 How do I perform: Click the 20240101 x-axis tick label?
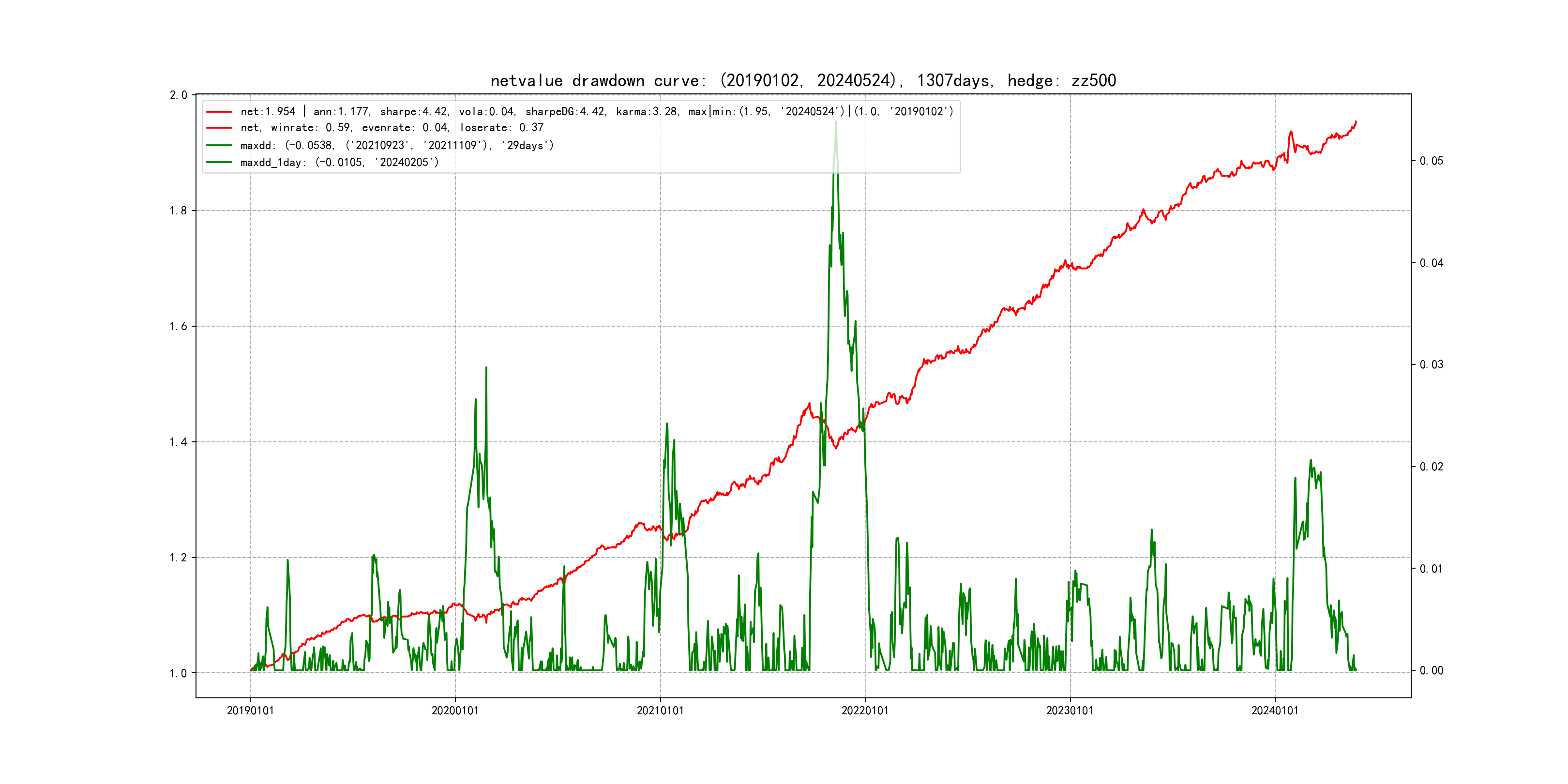[x=1275, y=711]
